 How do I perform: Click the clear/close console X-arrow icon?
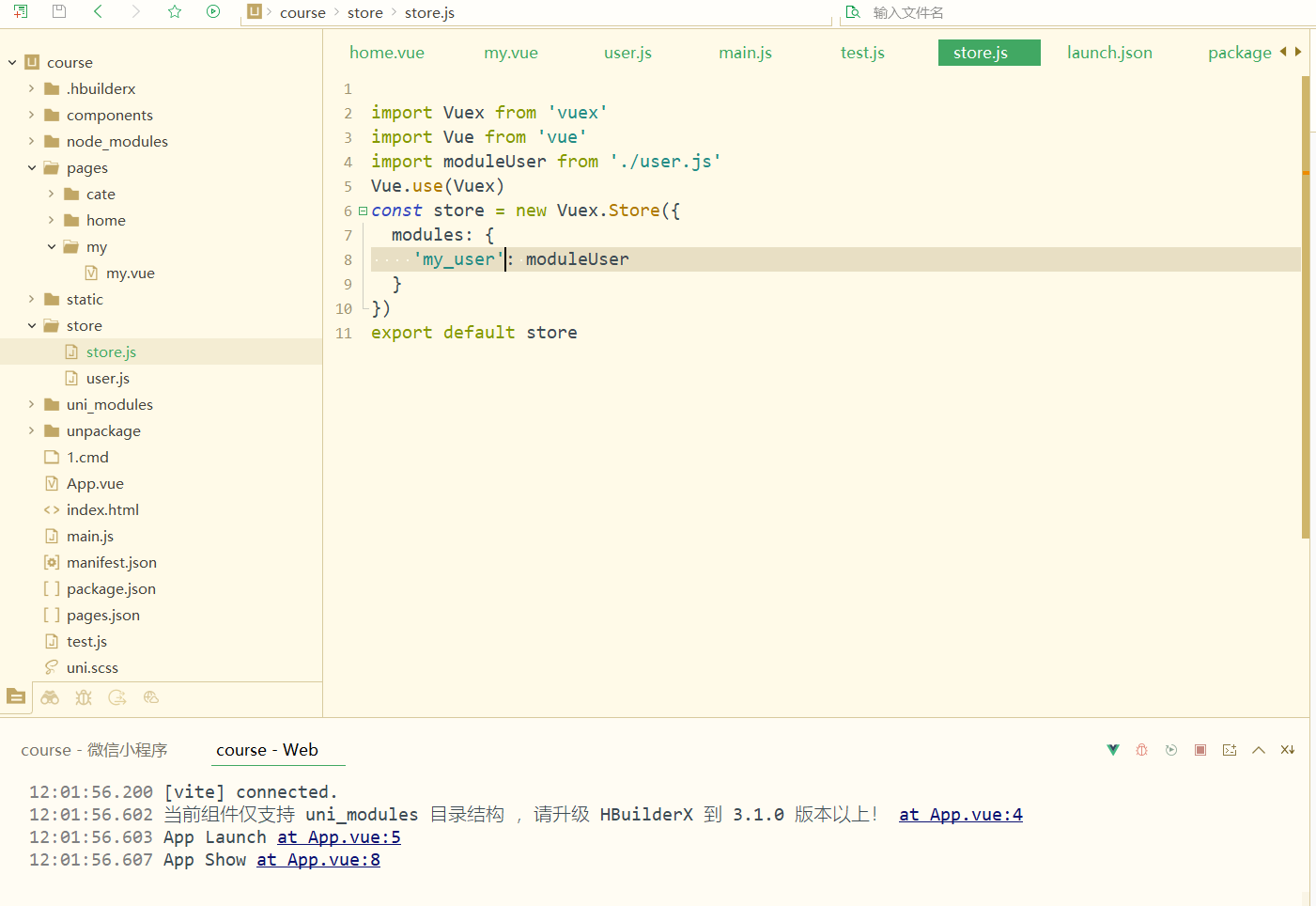(x=1288, y=750)
